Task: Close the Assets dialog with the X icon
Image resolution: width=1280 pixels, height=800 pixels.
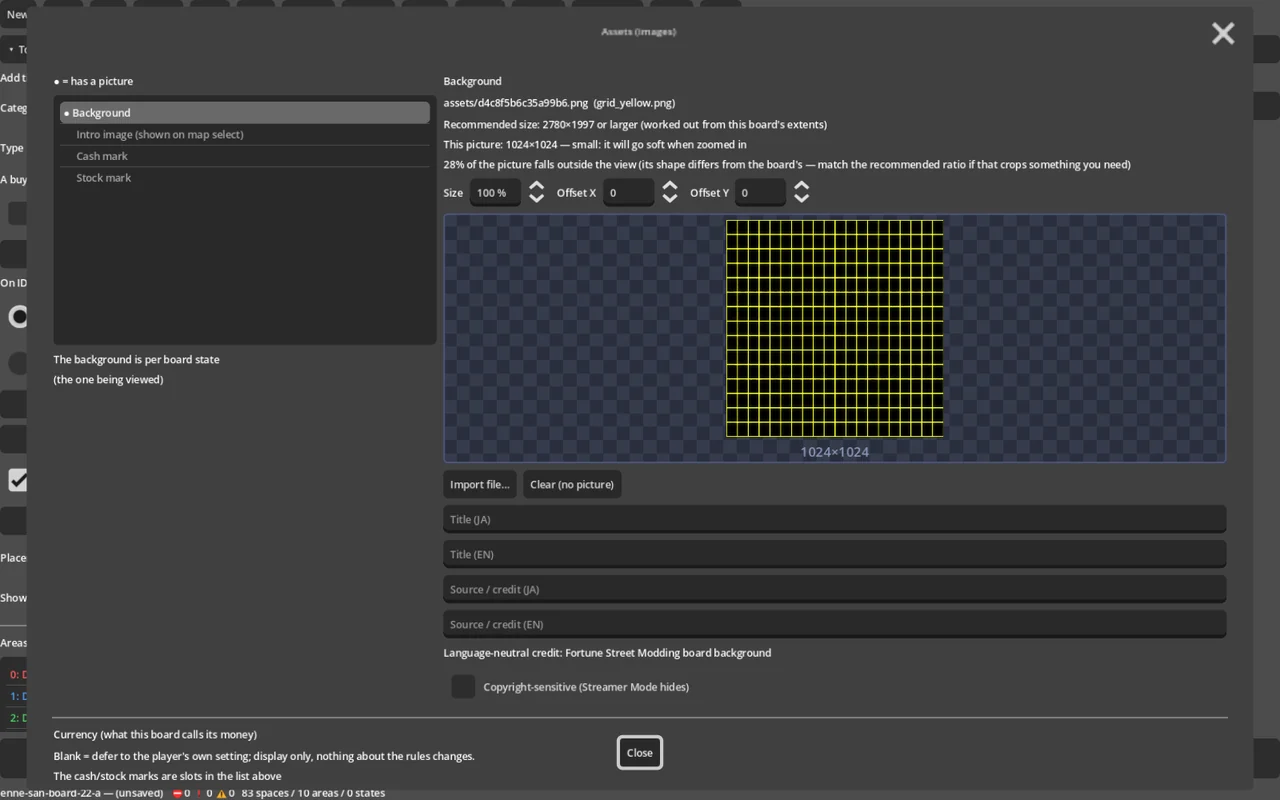Action: [1222, 34]
